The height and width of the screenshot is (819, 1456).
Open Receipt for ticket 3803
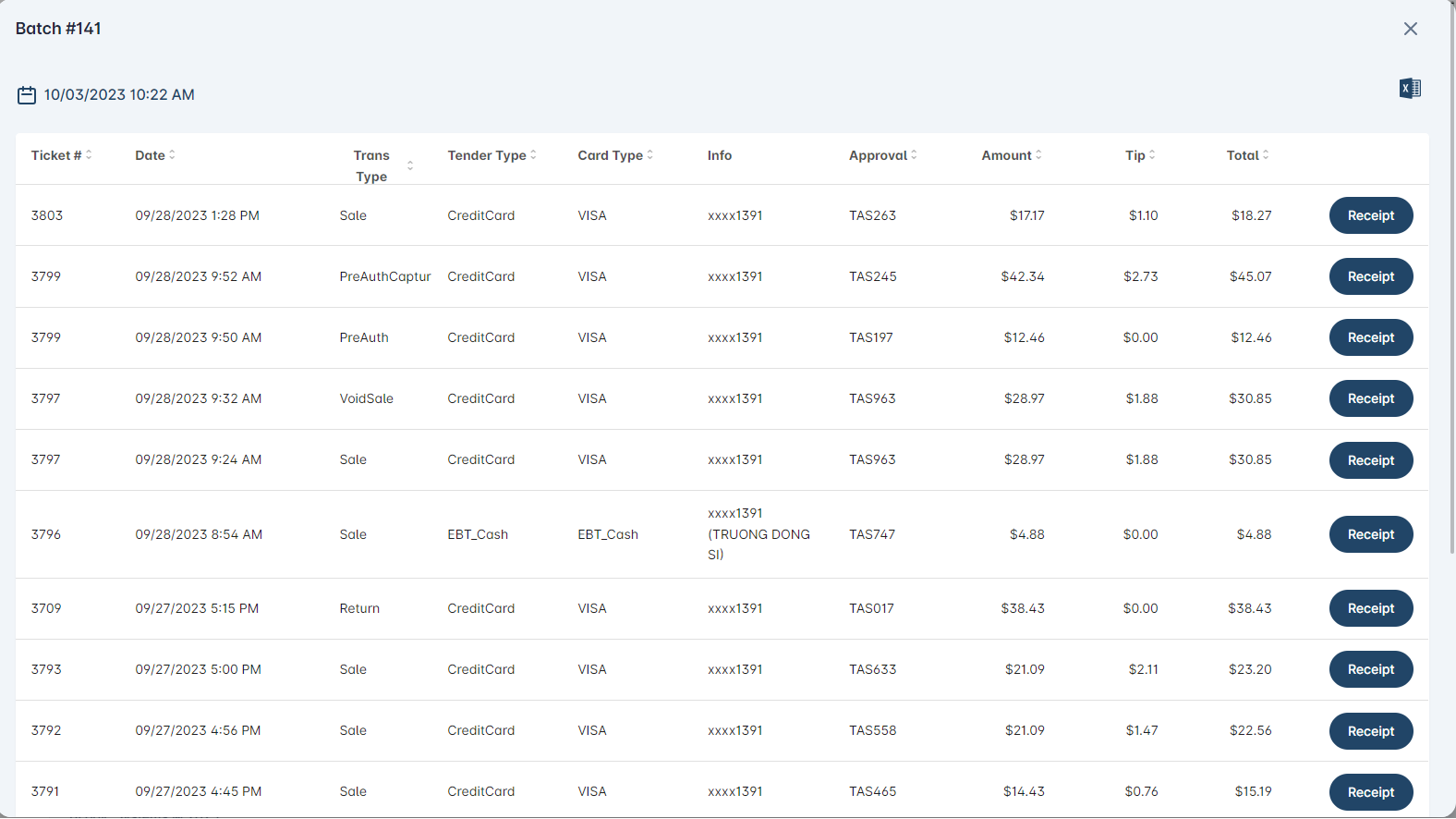tap(1370, 215)
